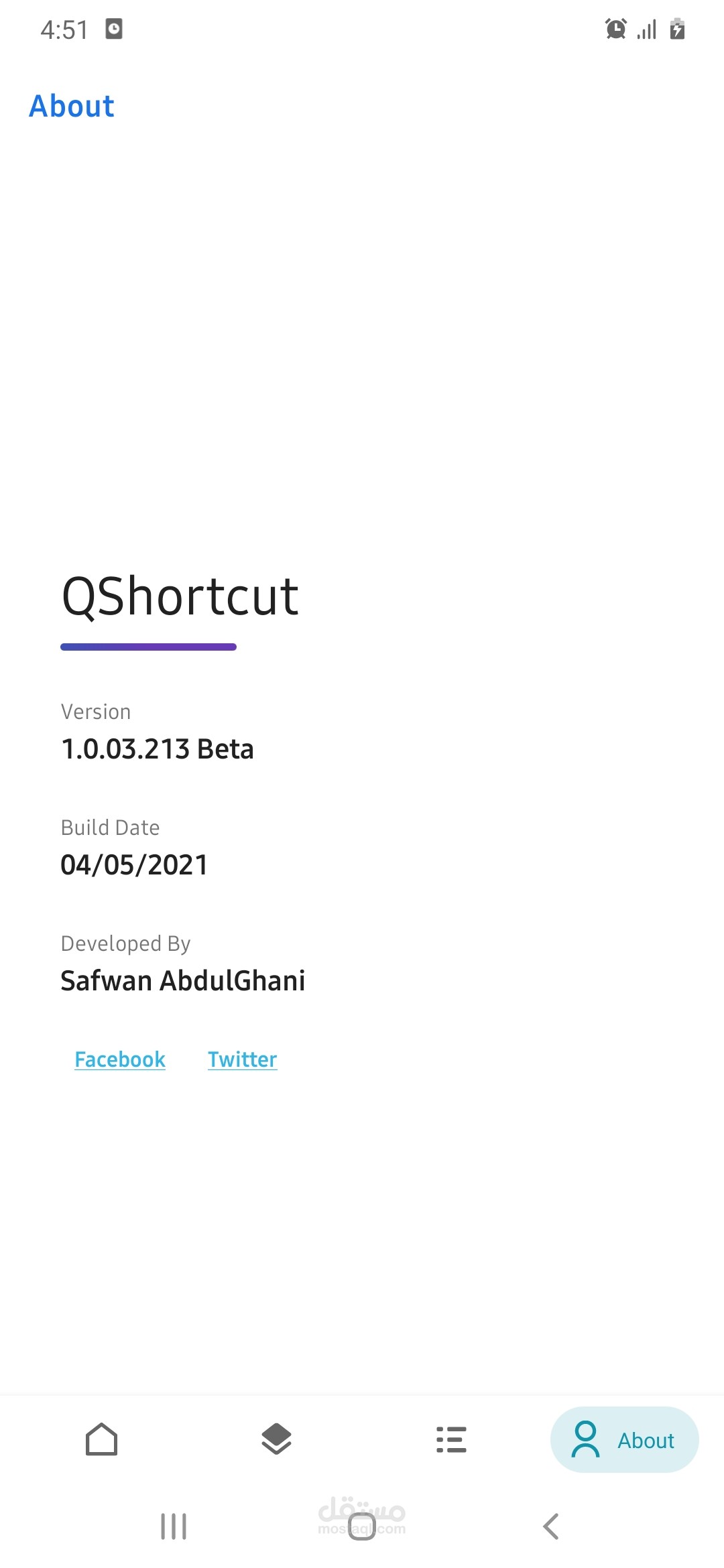
Task: Tap the alarm clock status icon
Action: [x=615, y=29]
